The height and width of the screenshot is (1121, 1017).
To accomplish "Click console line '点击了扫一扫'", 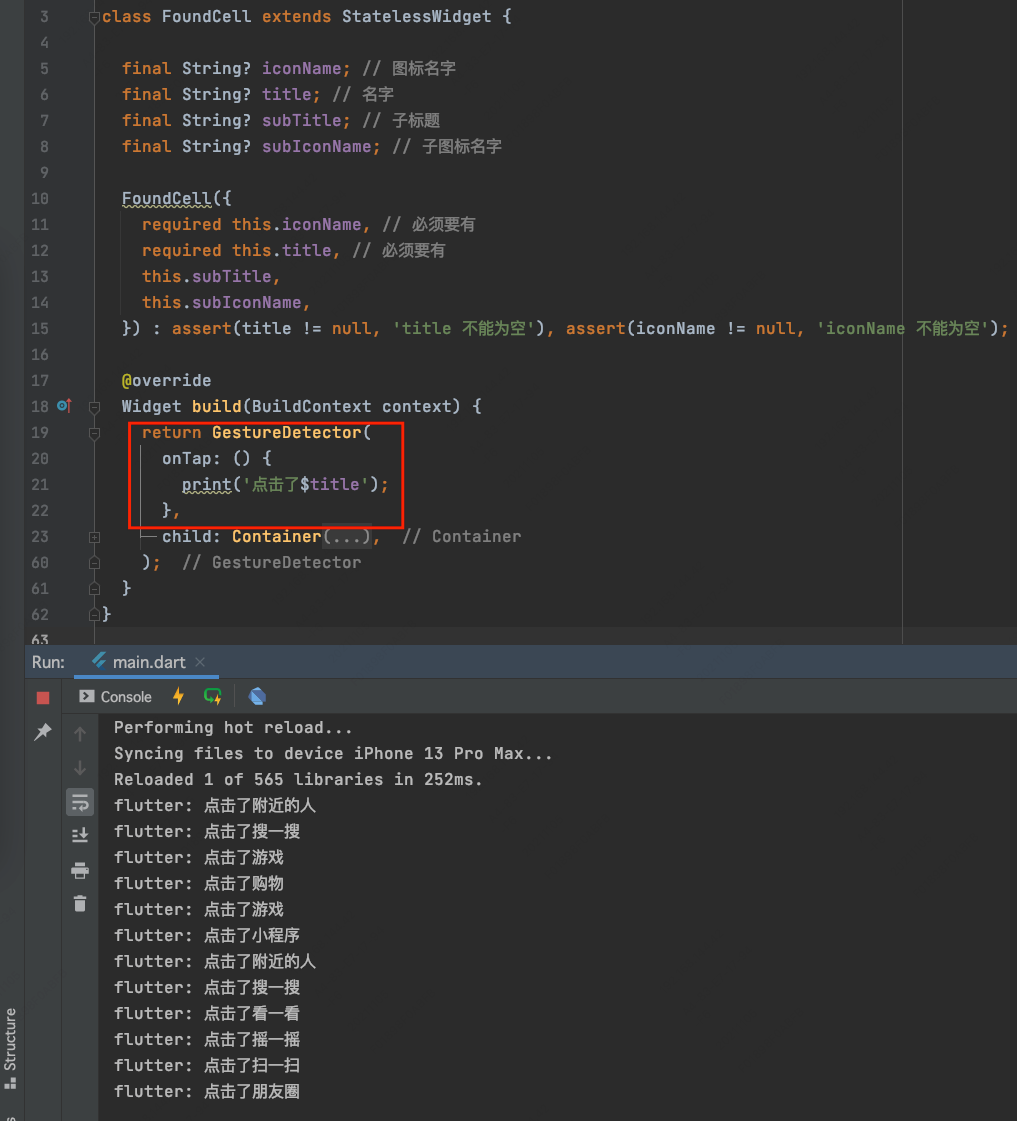I will (x=207, y=1065).
